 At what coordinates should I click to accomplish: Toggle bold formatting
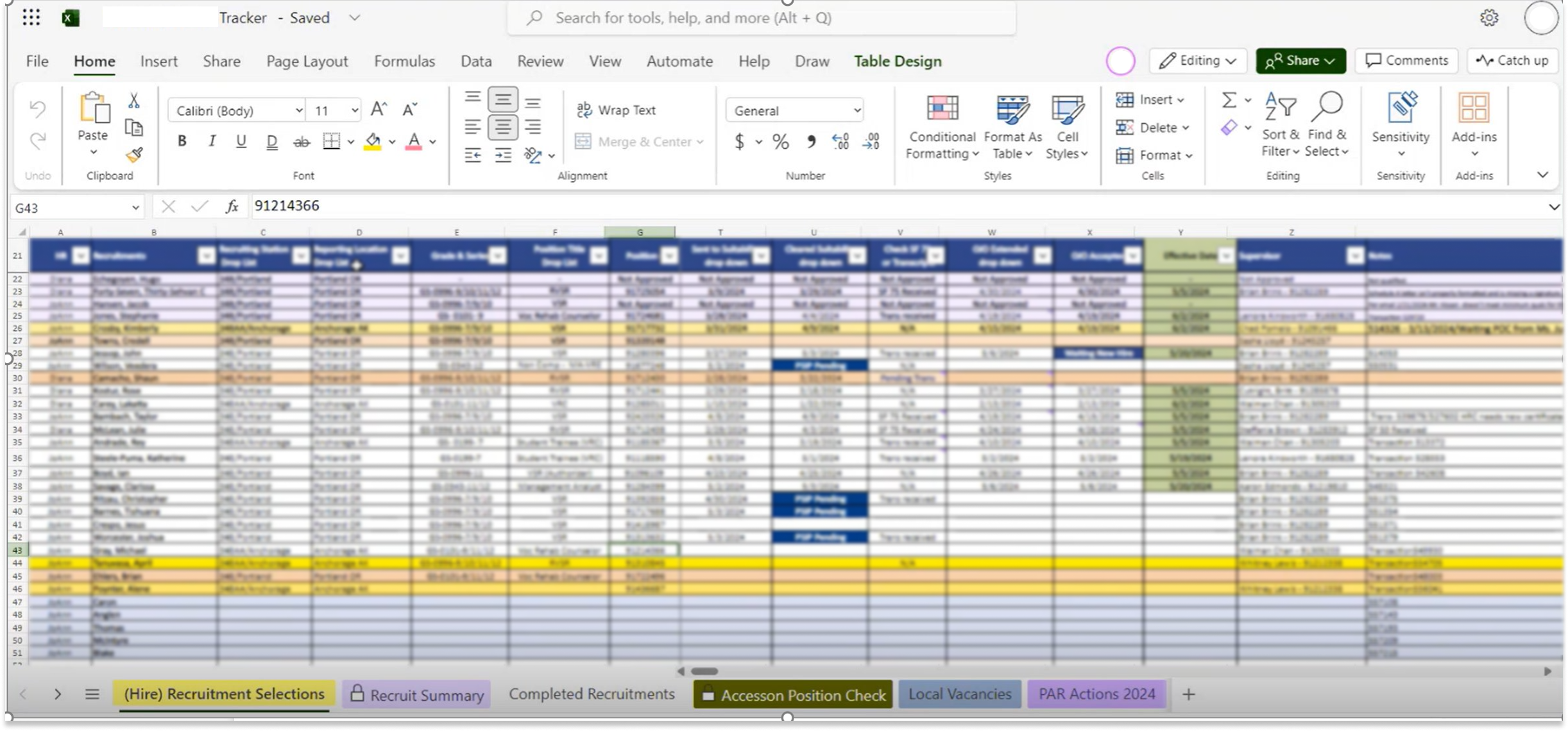click(182, 141)
